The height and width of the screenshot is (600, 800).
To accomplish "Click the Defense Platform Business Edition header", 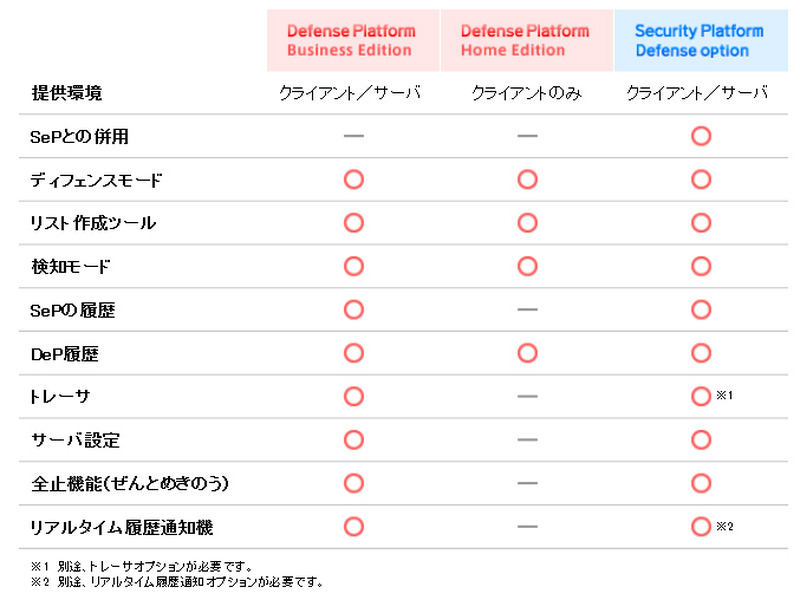I will click(351, 41).
